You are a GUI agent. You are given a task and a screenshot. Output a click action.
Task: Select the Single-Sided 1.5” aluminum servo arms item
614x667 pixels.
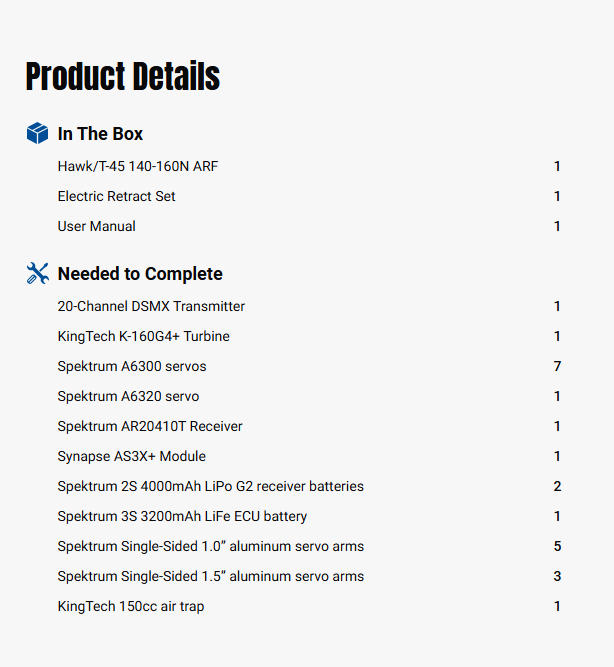coord(210,576)
